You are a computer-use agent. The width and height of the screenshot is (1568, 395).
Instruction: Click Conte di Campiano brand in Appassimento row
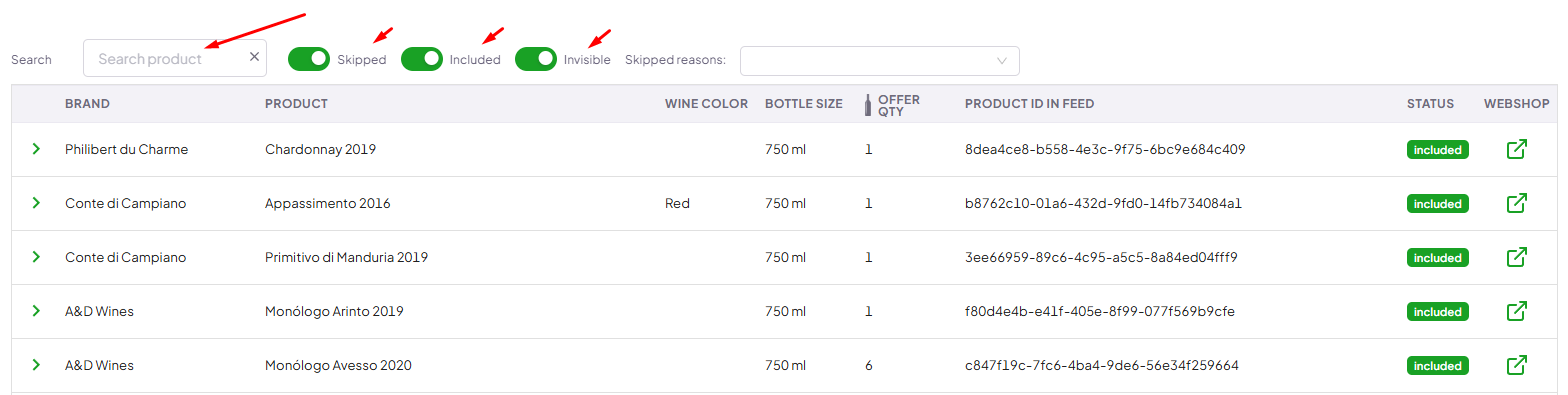[125, 203]
